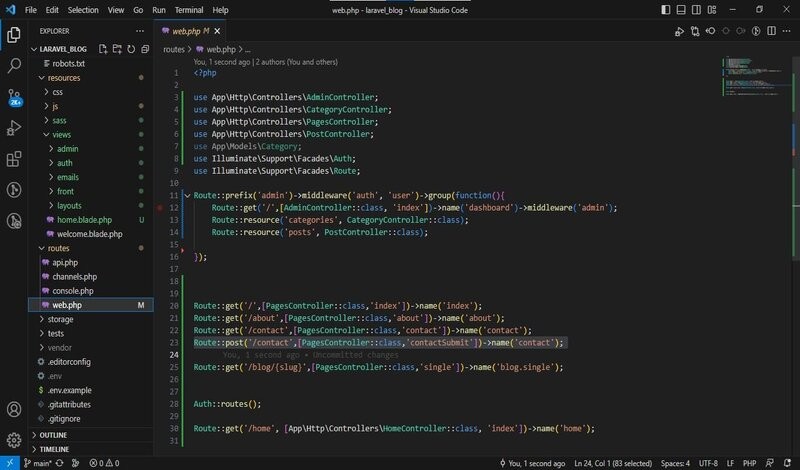Click Spaces: 4 indentation setting
Viewport: 800px width, 470px height.
(675, 463)
